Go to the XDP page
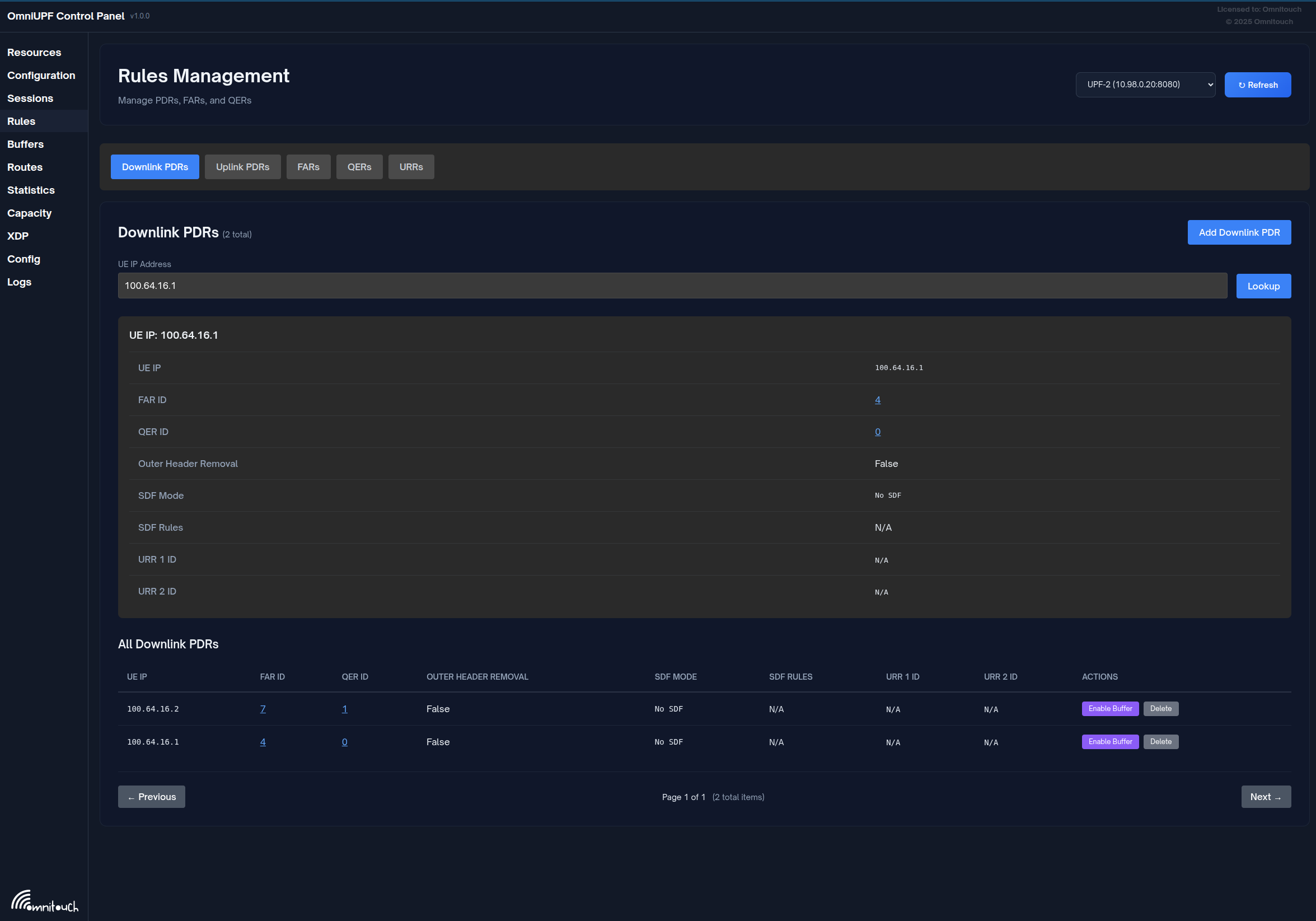 click(18, 236)
